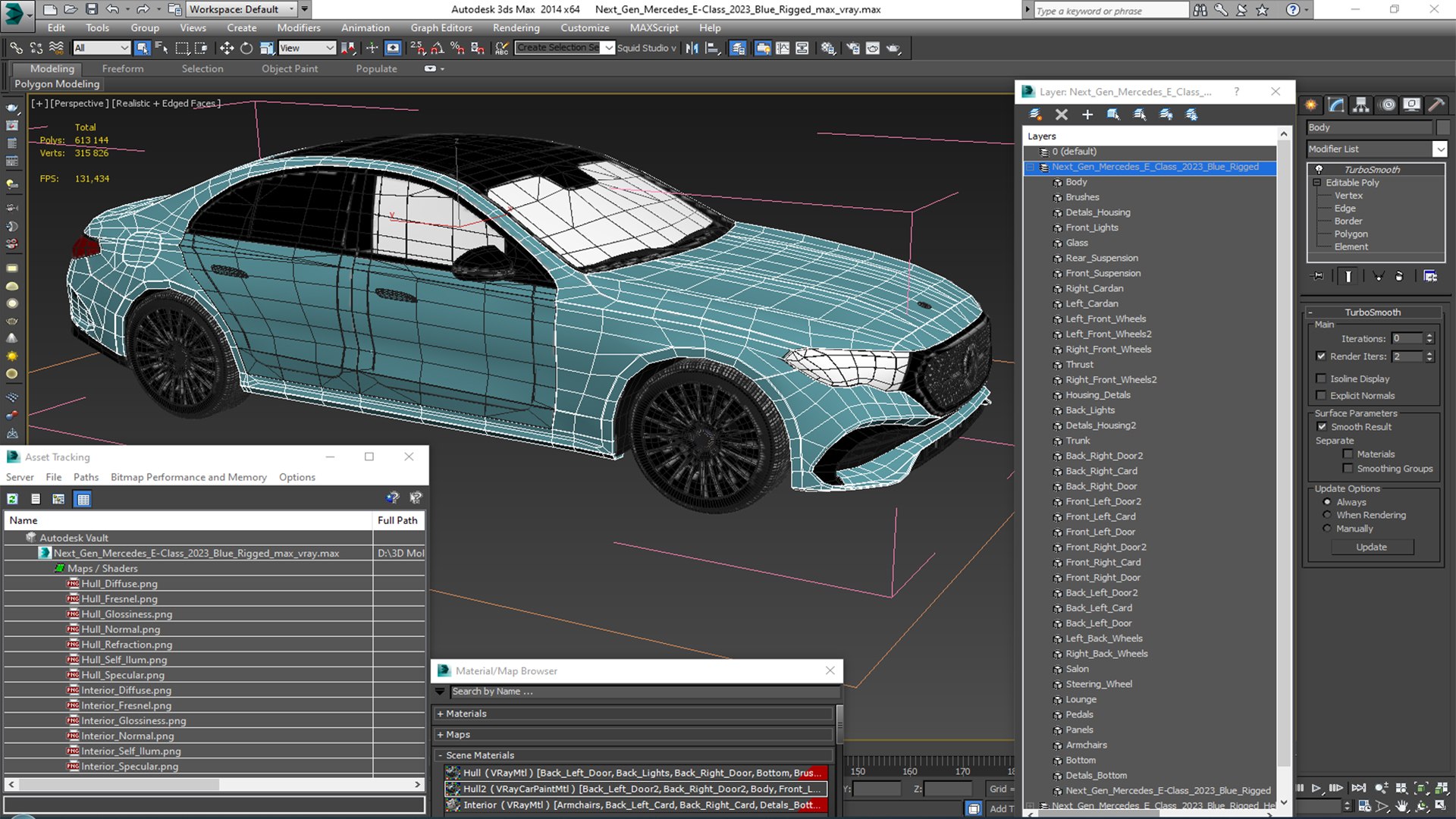Viewport: 1456px width, 819px height.
Task: Toggle the Angle Snap tool
Action: tap(438, 48)
